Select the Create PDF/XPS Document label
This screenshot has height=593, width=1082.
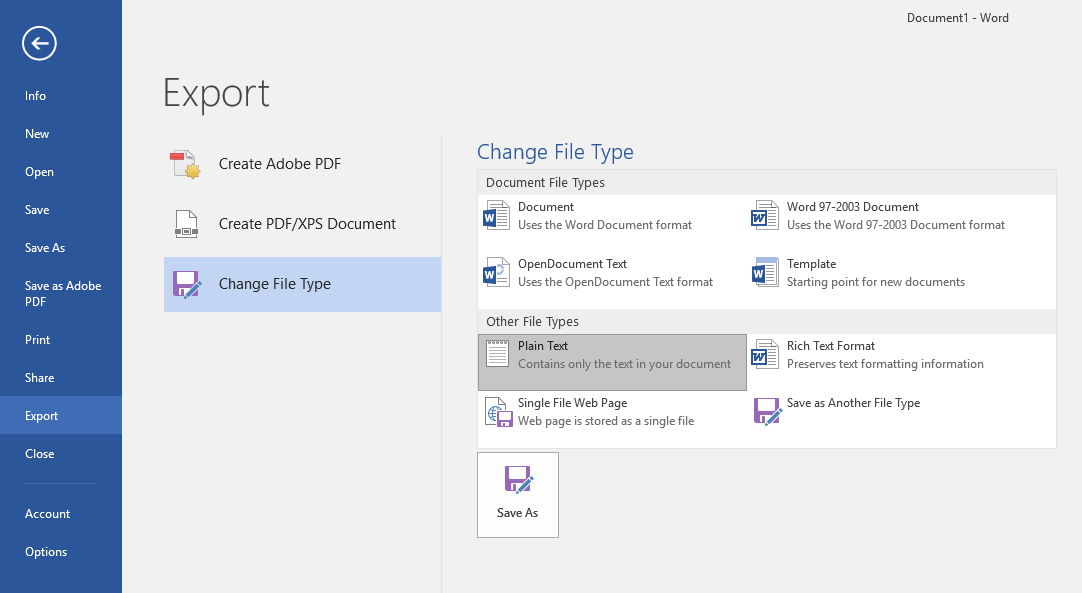(307, 224)
